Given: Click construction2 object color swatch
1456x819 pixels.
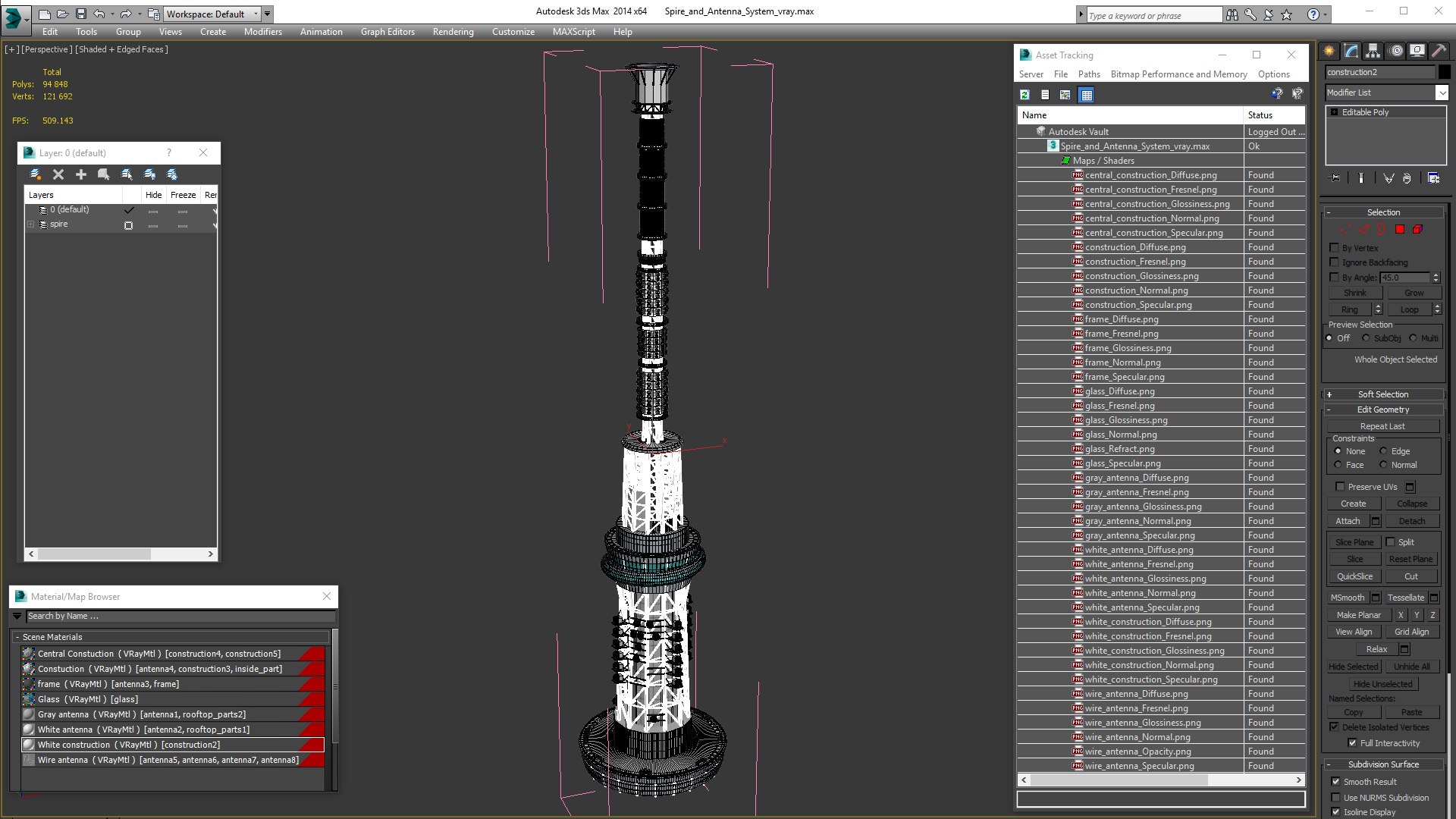Looking at the screenshot, I should (x=1445, y=72).
